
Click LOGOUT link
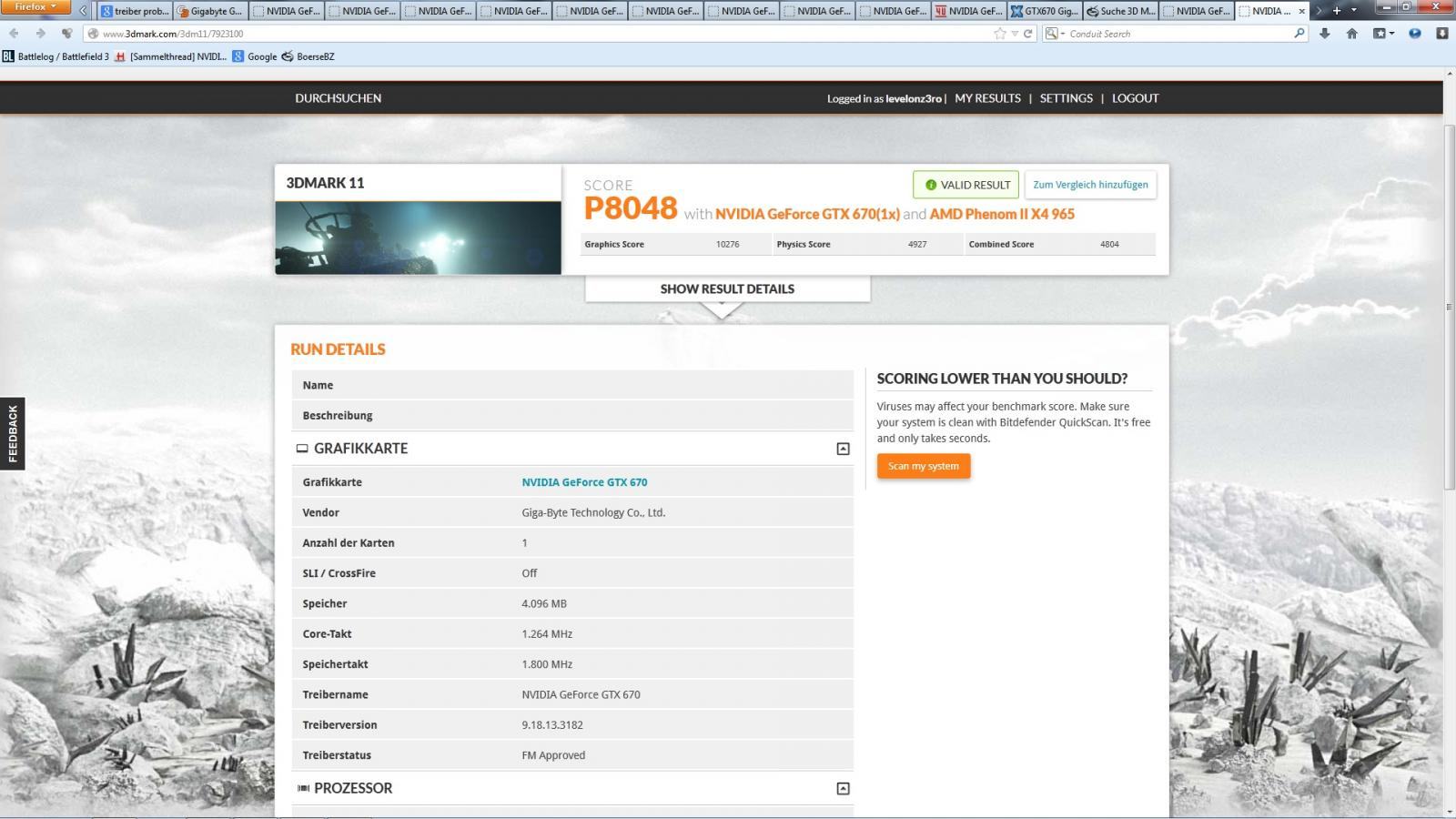pos(1135,98)
